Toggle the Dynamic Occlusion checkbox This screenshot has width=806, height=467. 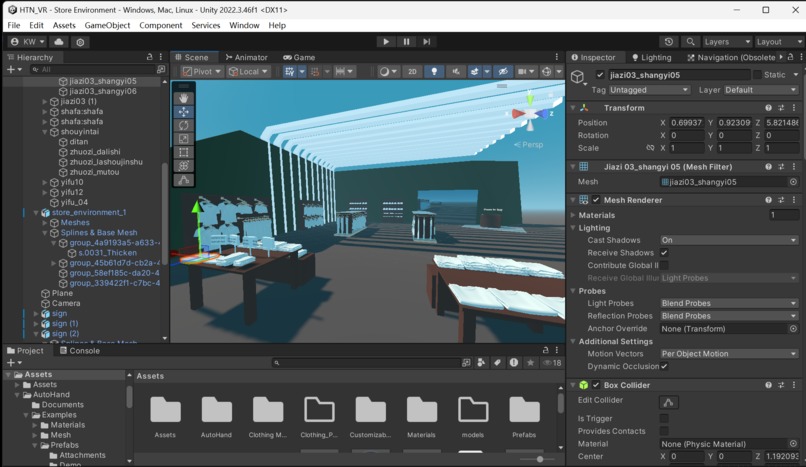664,366
